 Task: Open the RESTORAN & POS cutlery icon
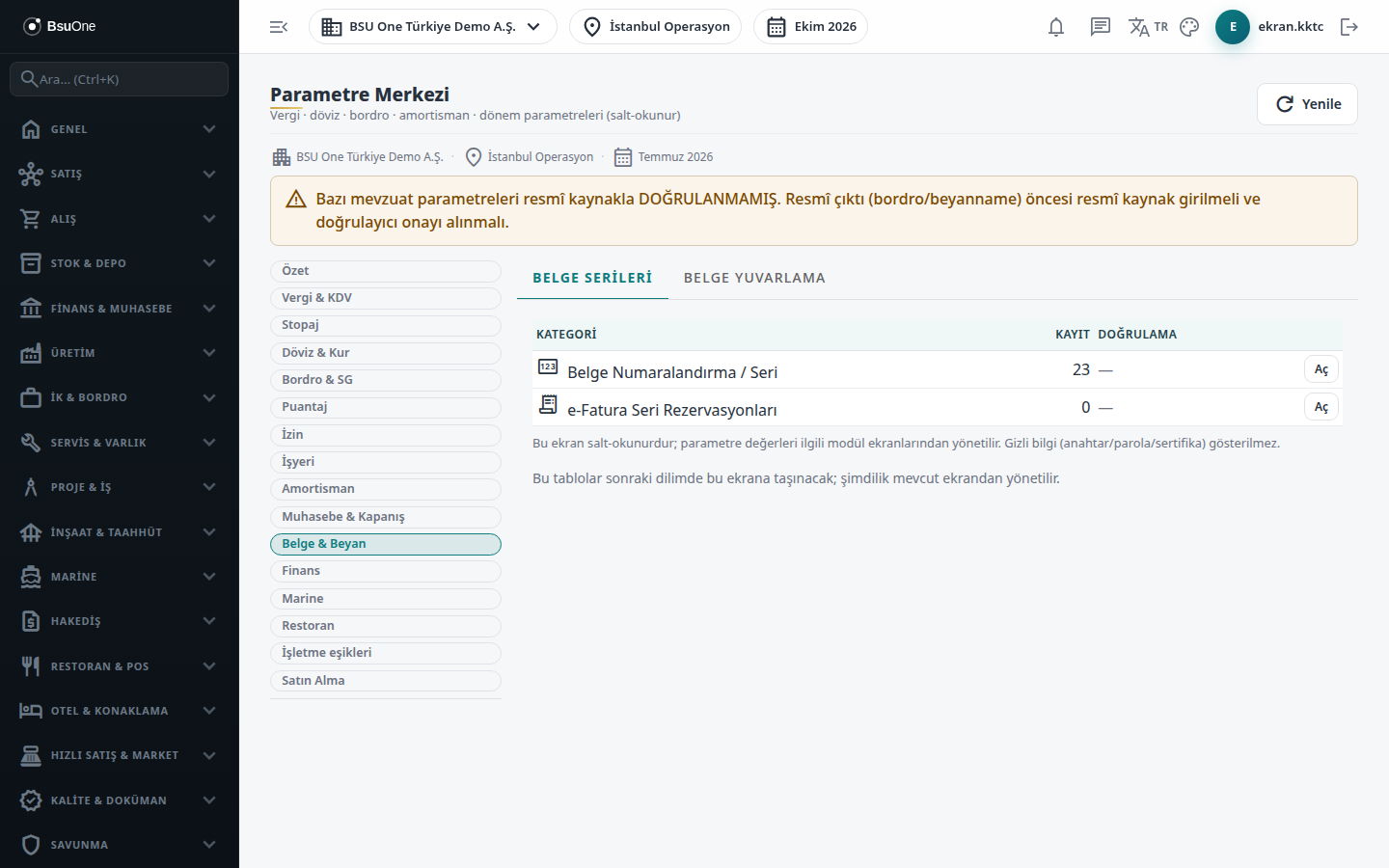(x=31, y=666)
